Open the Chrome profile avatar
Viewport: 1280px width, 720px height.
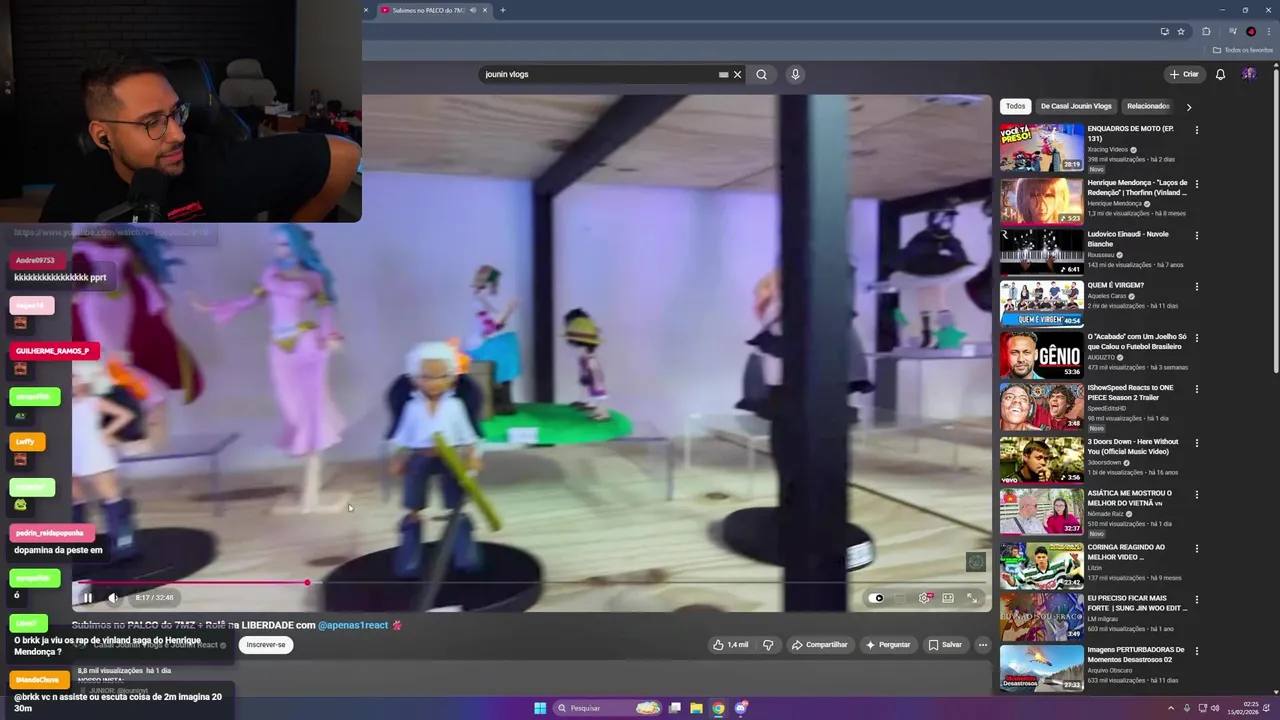pos(1251,31)
